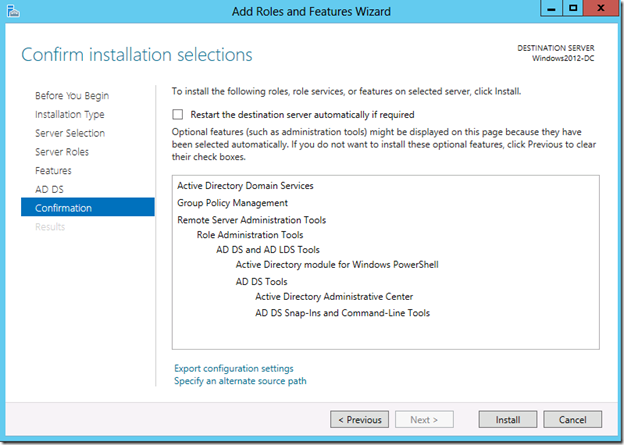Click Role Administration Tools entry

(x=250, y=235)
